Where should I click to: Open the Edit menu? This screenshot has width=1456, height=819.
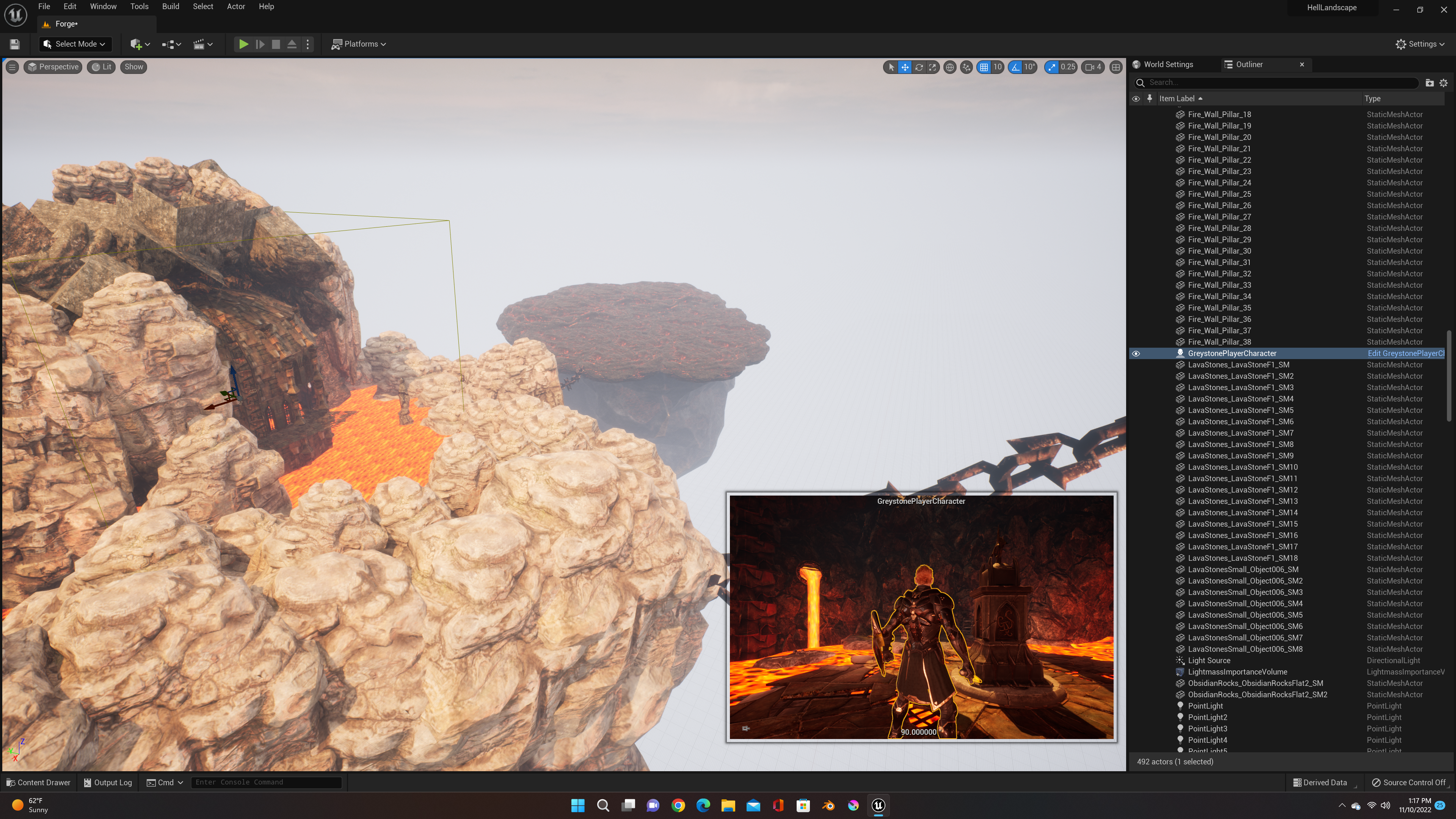(x=69, y=7)
